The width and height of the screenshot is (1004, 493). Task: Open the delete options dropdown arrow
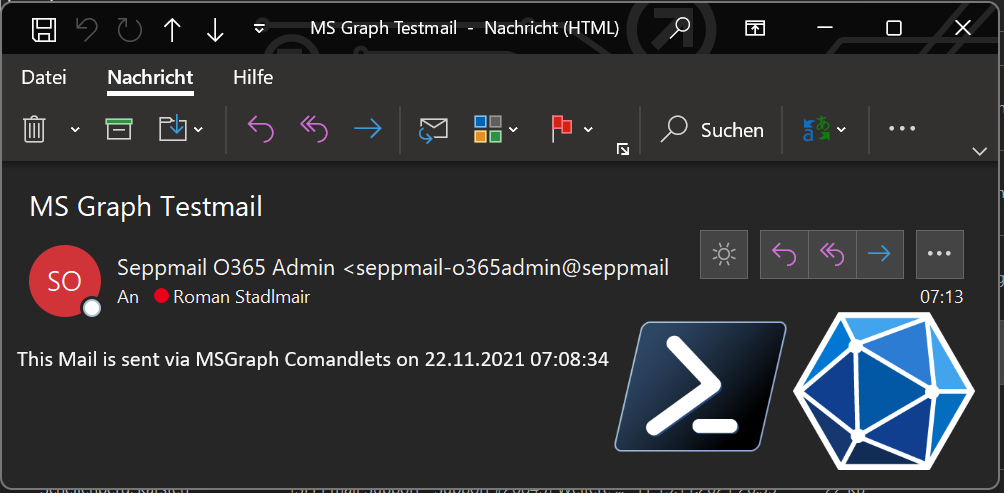pyautogui.click(x=75, y=130)
